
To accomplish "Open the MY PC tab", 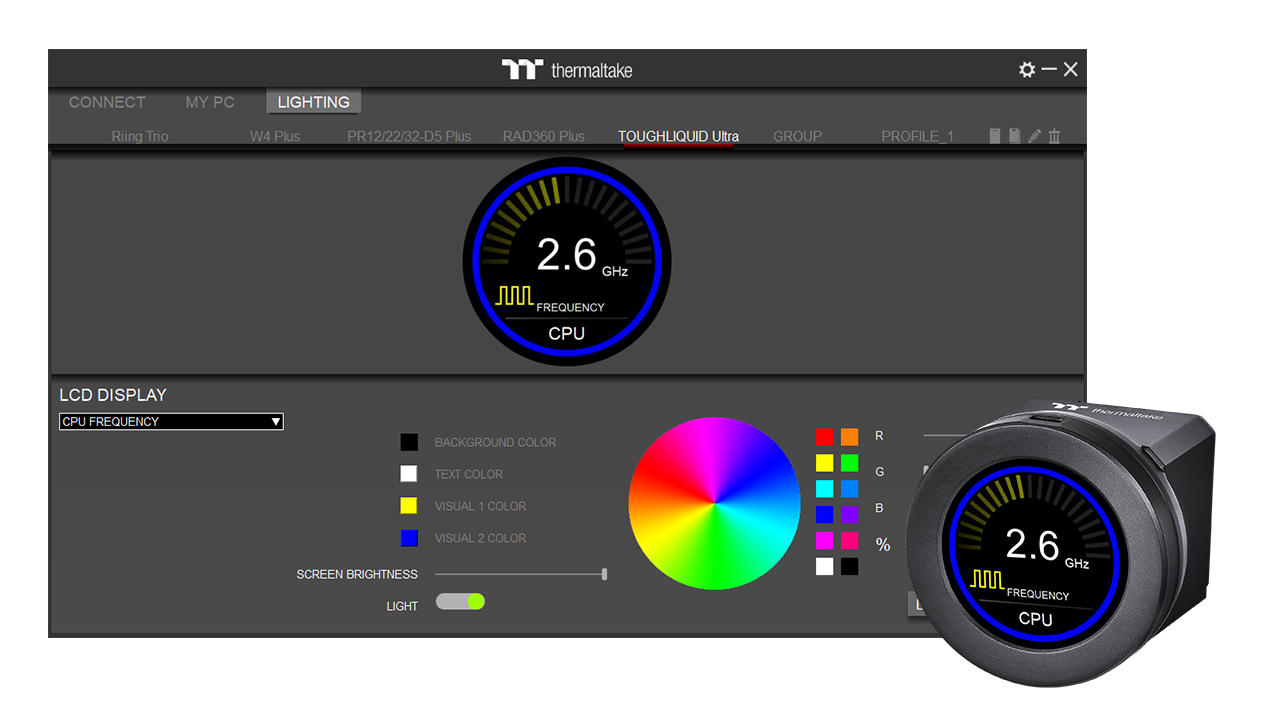I will 210,102.
